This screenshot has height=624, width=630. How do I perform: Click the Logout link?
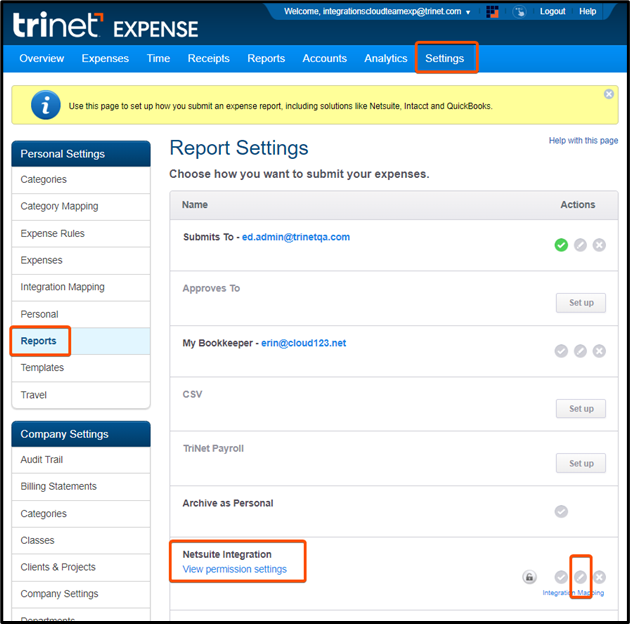tap(552, 12)
